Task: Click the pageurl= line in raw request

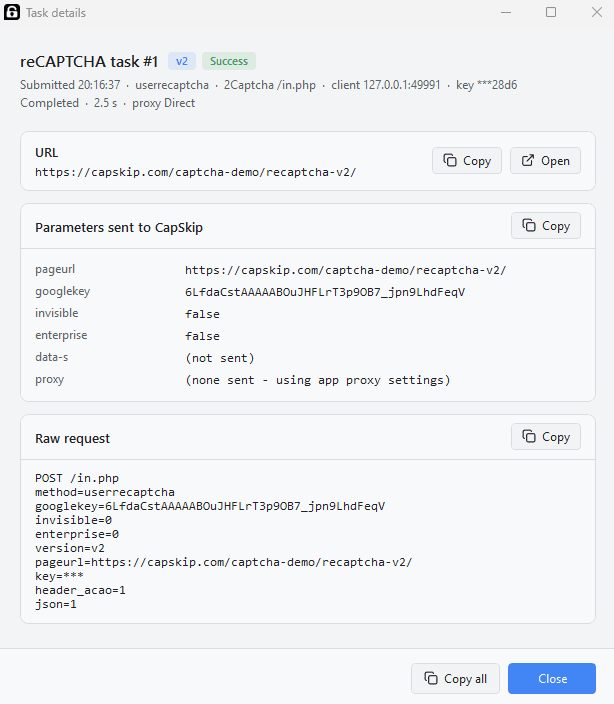Action: [x=224, y=562]
